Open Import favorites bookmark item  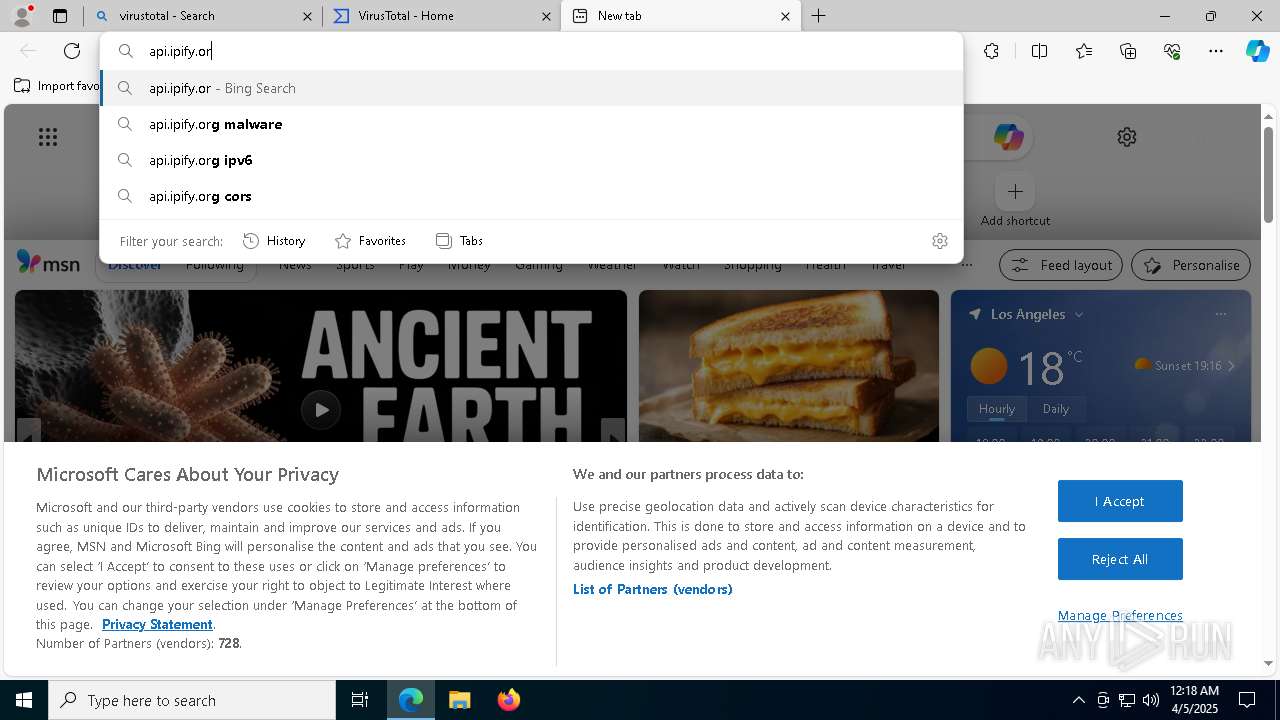pyautogui.click(x=57, y=86)
